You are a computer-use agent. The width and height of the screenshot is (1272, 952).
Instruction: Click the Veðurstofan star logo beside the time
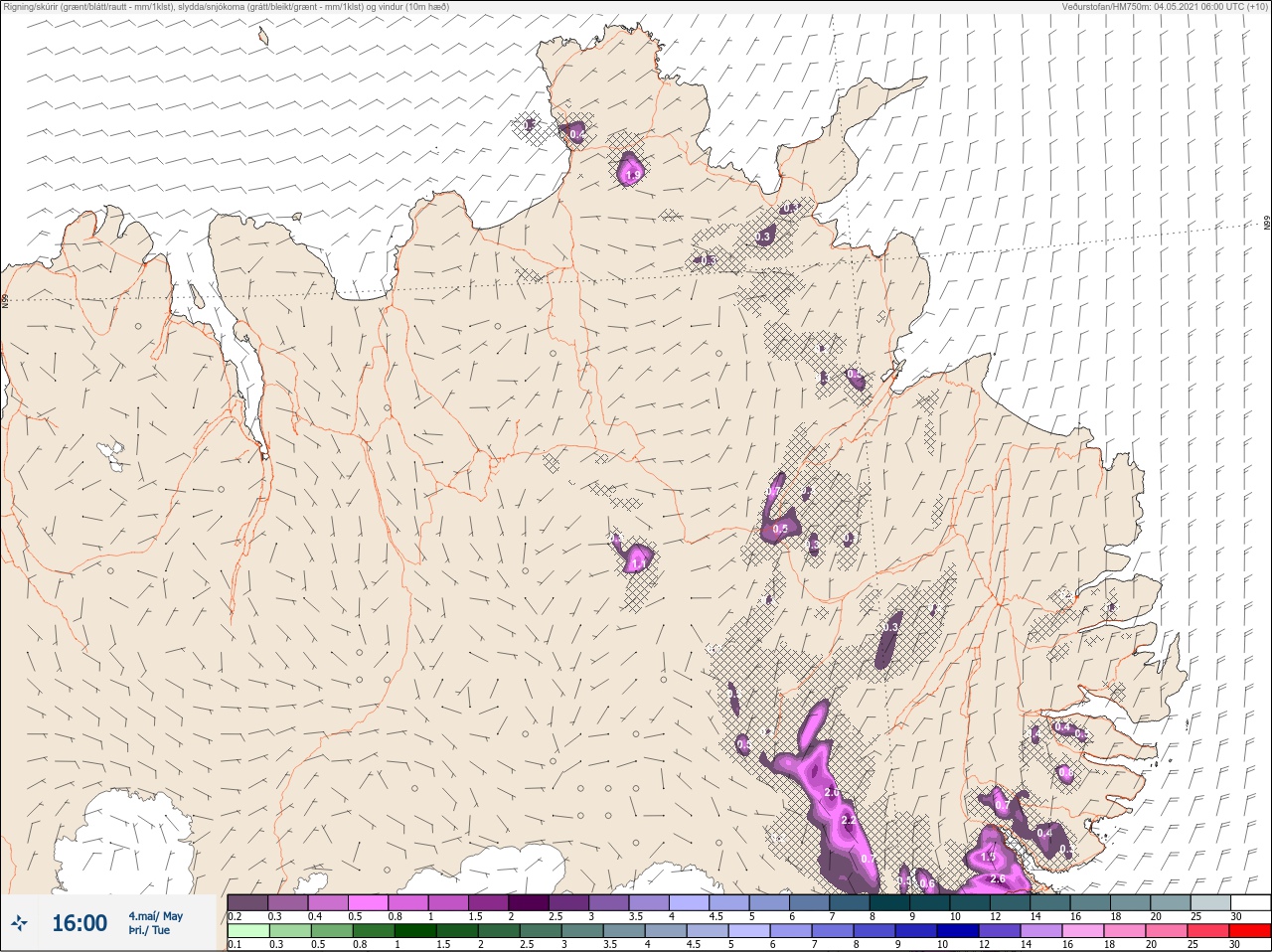(x=19, y=924)
